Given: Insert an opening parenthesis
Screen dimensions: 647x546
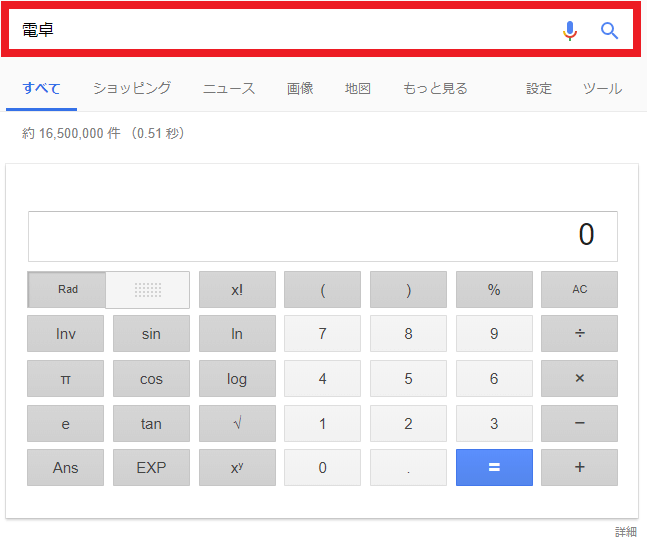Looking at the screenshot, I should (x=322, y=289).
